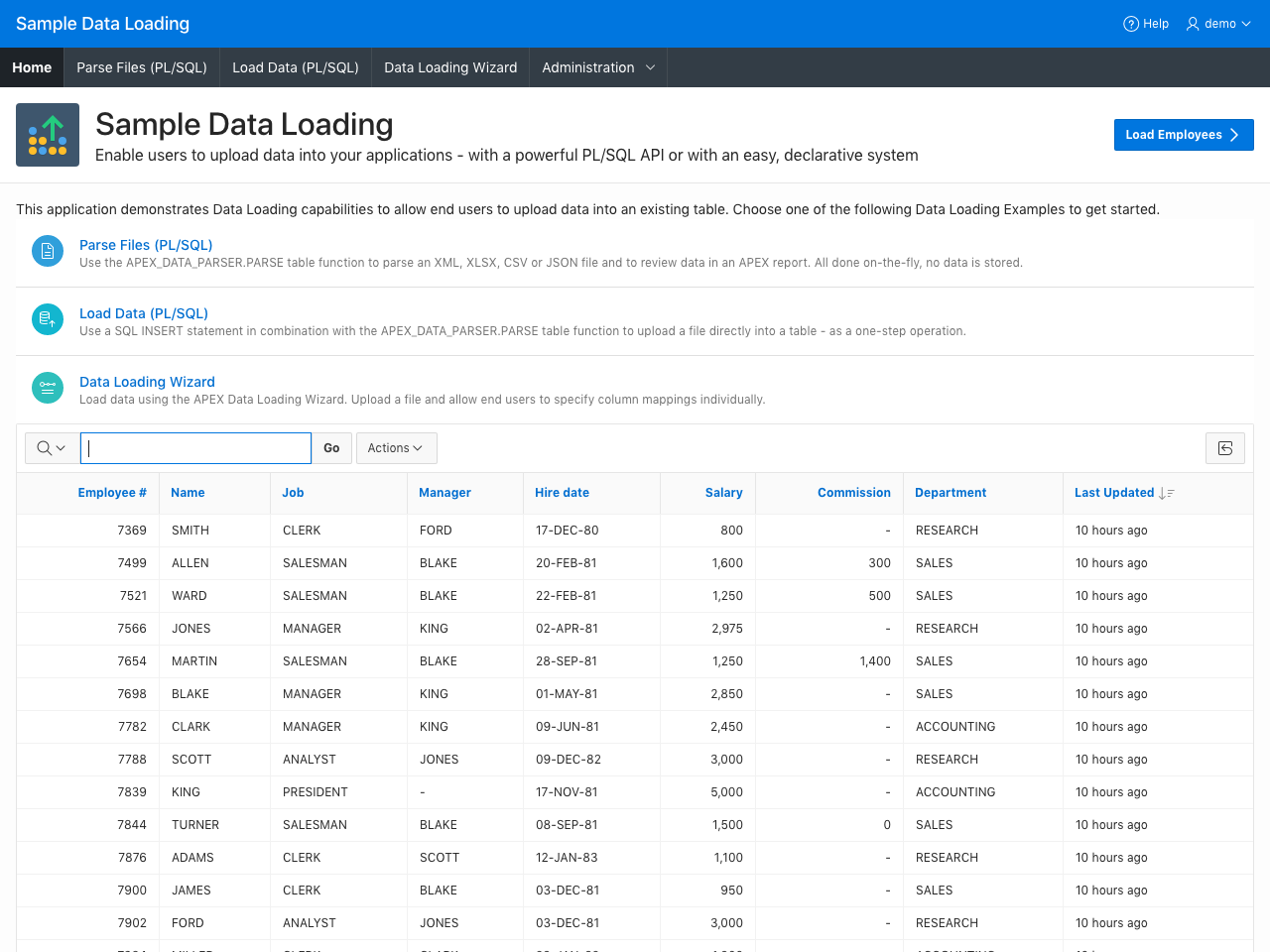Open the Data Loading Wizard navigation tab
Image resolution: width=1270 pixels, height=952 pixels.
[450, 67]
